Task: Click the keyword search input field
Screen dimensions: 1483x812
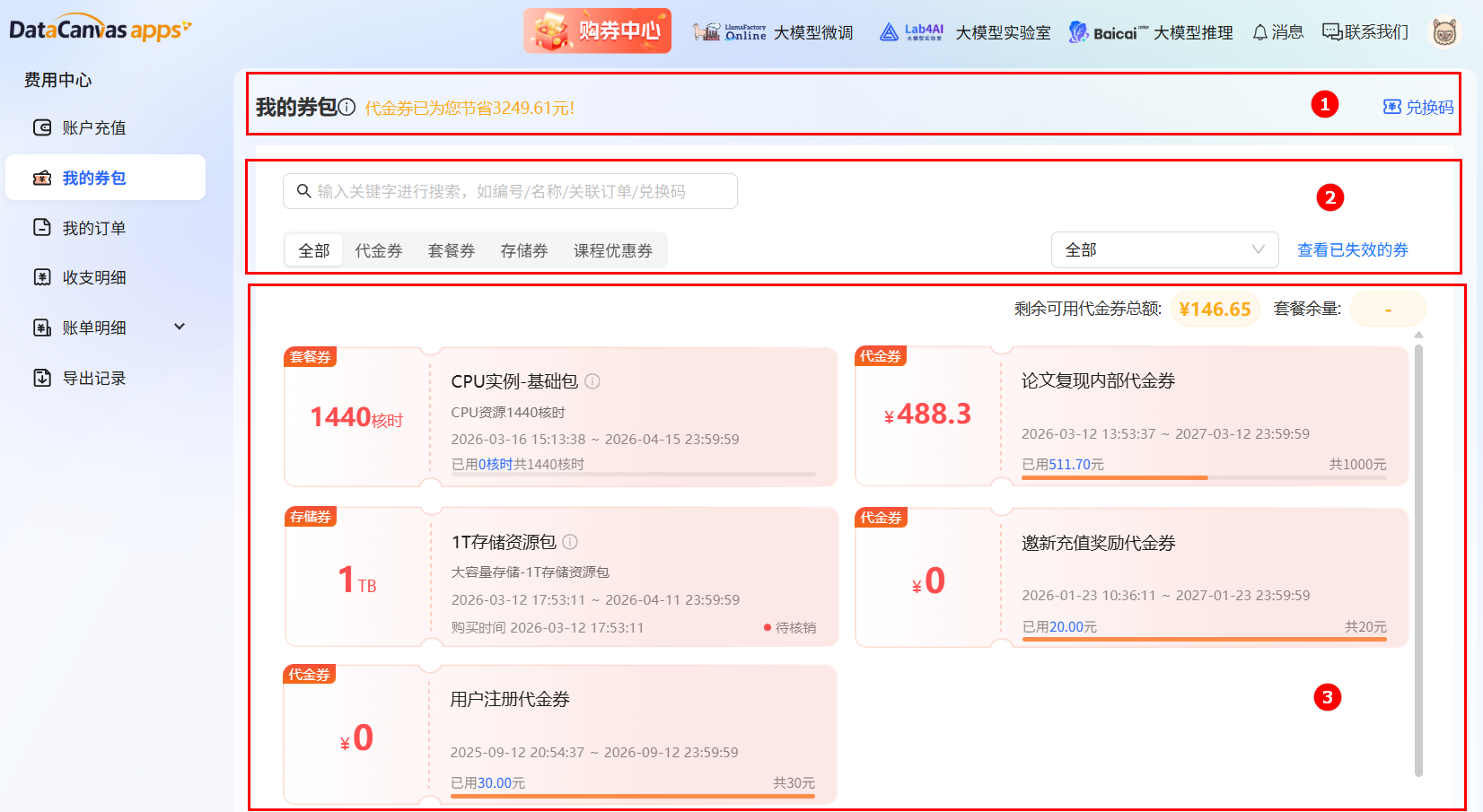Action: [x=510, y=190]
